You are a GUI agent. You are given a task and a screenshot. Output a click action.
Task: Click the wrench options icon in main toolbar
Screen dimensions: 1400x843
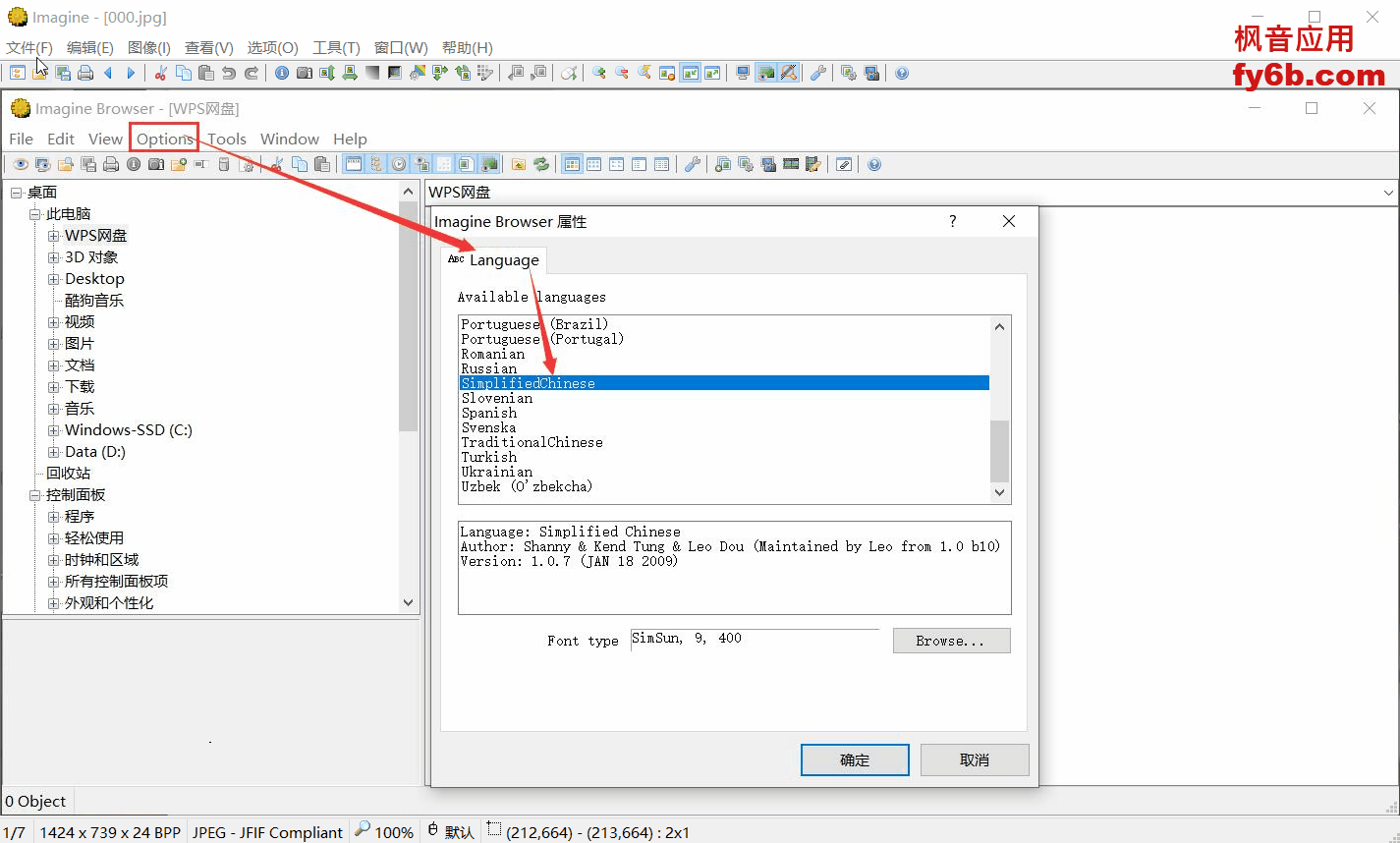[817, 73]
